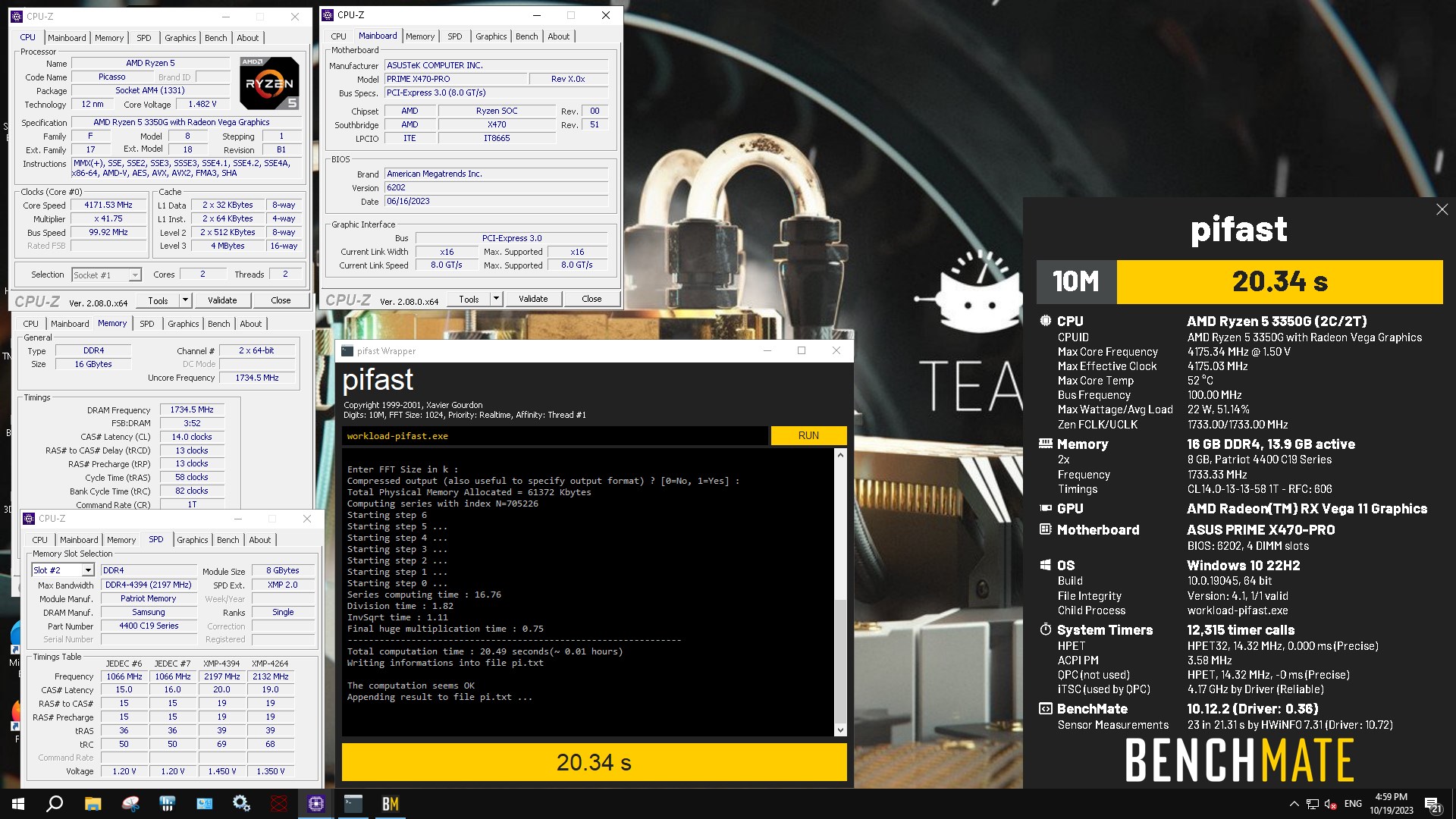Click the scroll-up arrow of the pifast console
The image size is (1456, 819).
pyautogui.click(x=840, y=455)
